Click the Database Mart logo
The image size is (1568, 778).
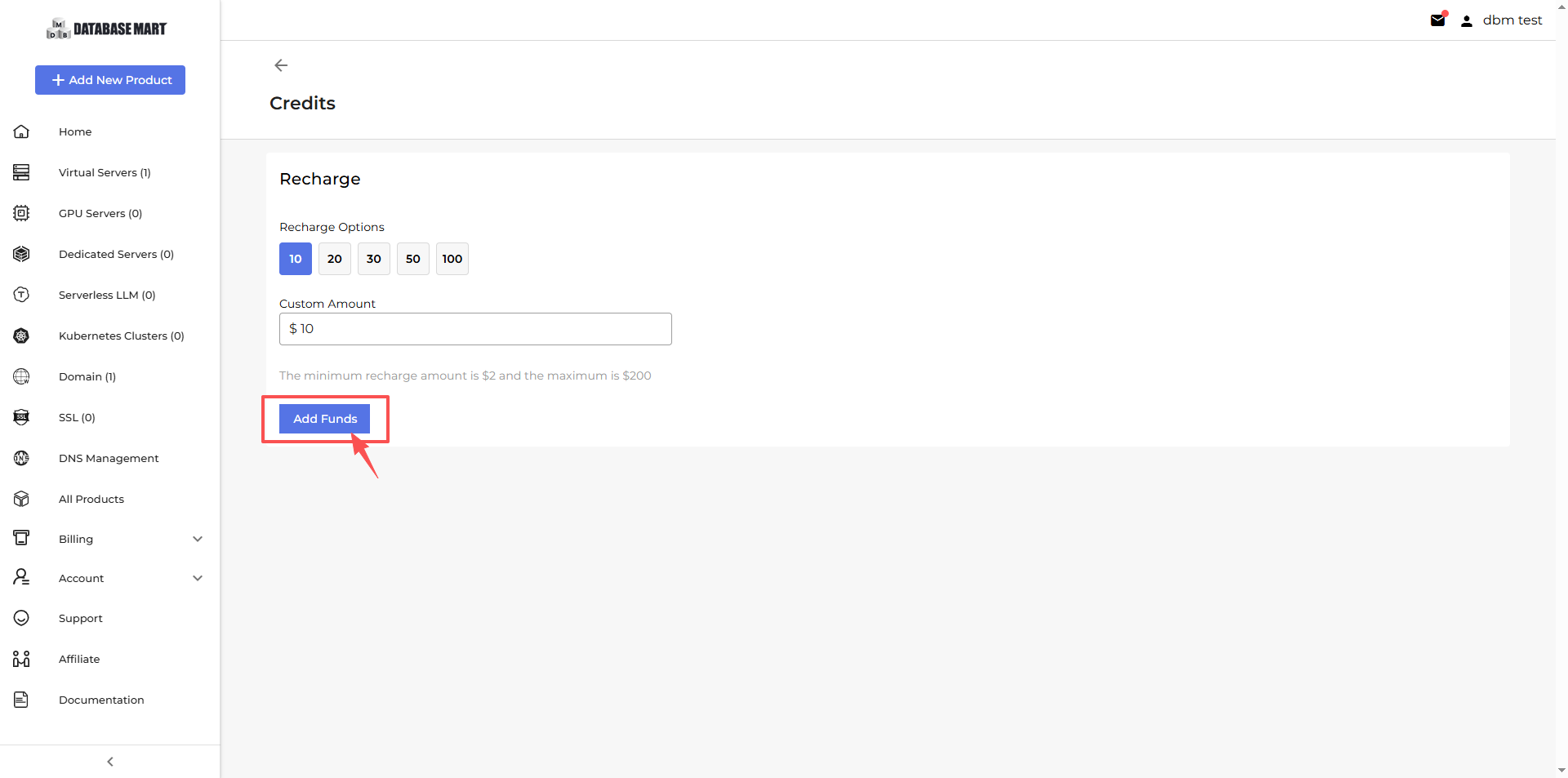tap(107, 29)
